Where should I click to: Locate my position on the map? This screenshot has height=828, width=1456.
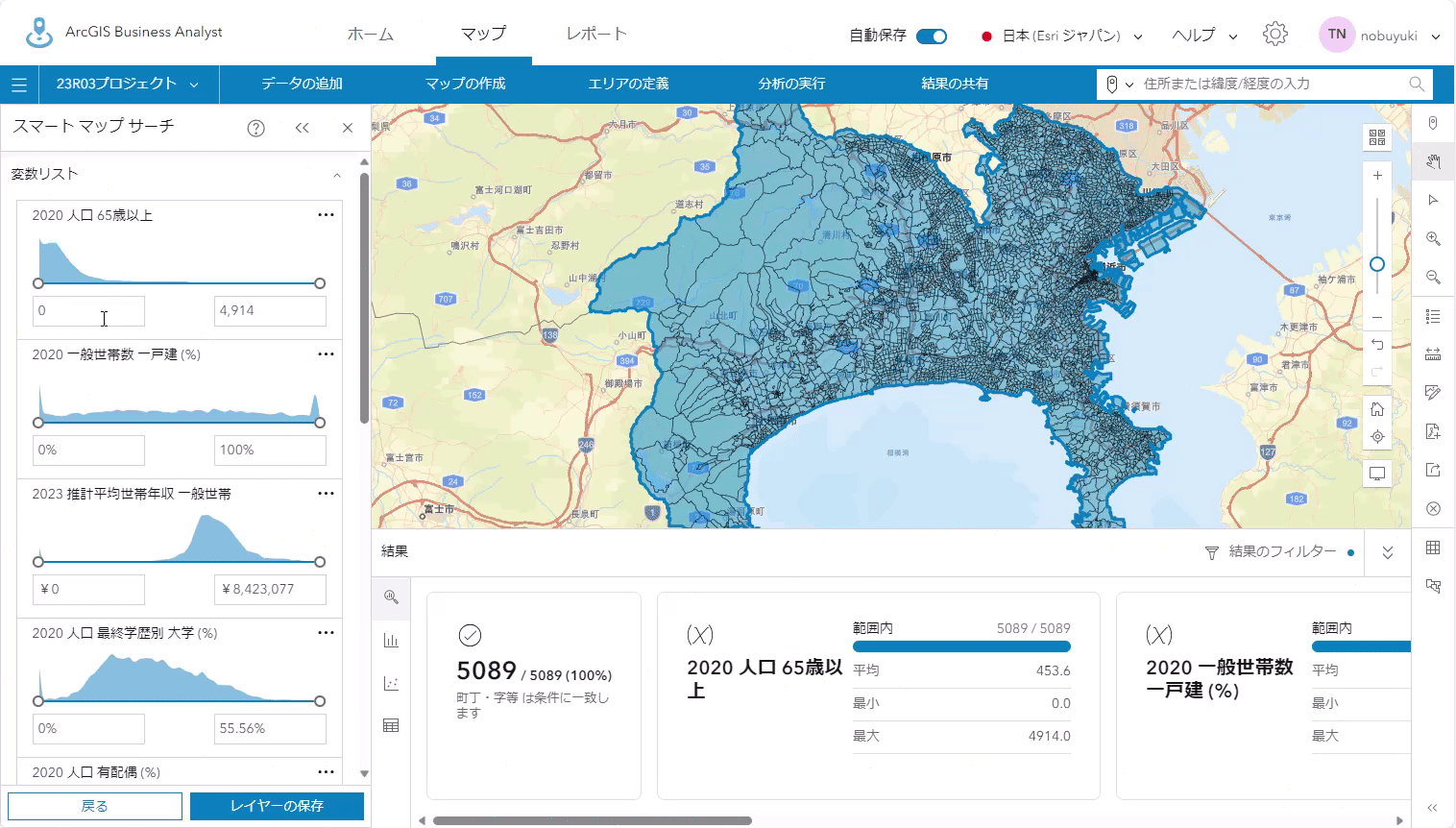(1377, 437)
